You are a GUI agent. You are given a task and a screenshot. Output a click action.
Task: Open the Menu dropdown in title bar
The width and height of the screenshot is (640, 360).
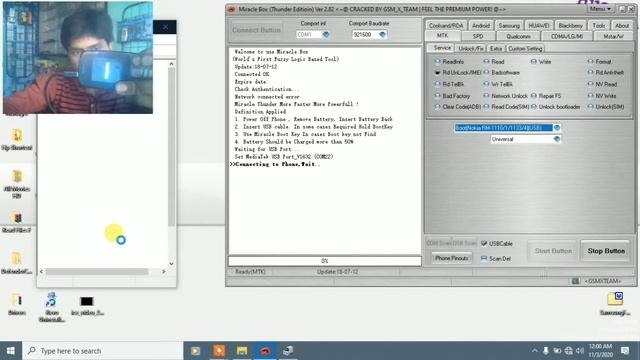pyautogui.click(x=600, y=9)
